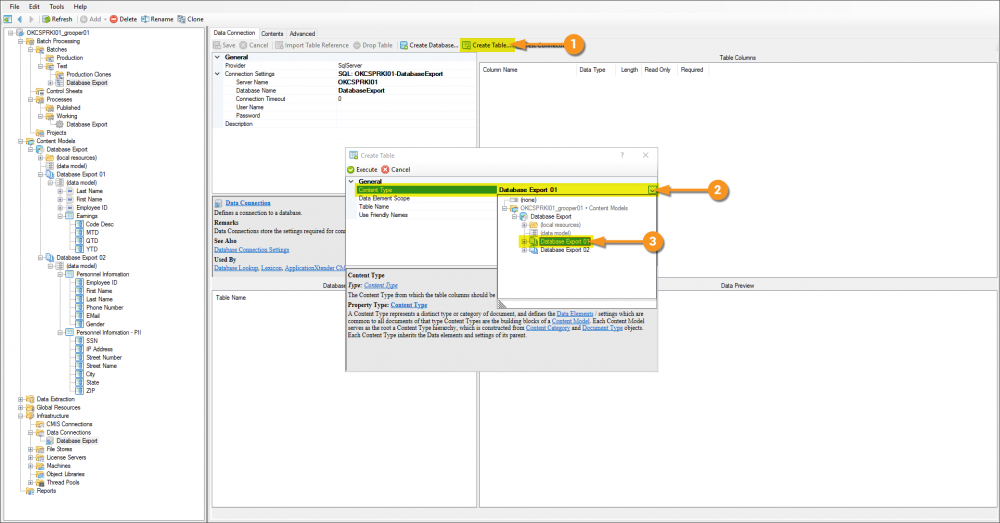Expand (local resources) node in dropdown tree

pyautogui.click(x=524, y=225)
